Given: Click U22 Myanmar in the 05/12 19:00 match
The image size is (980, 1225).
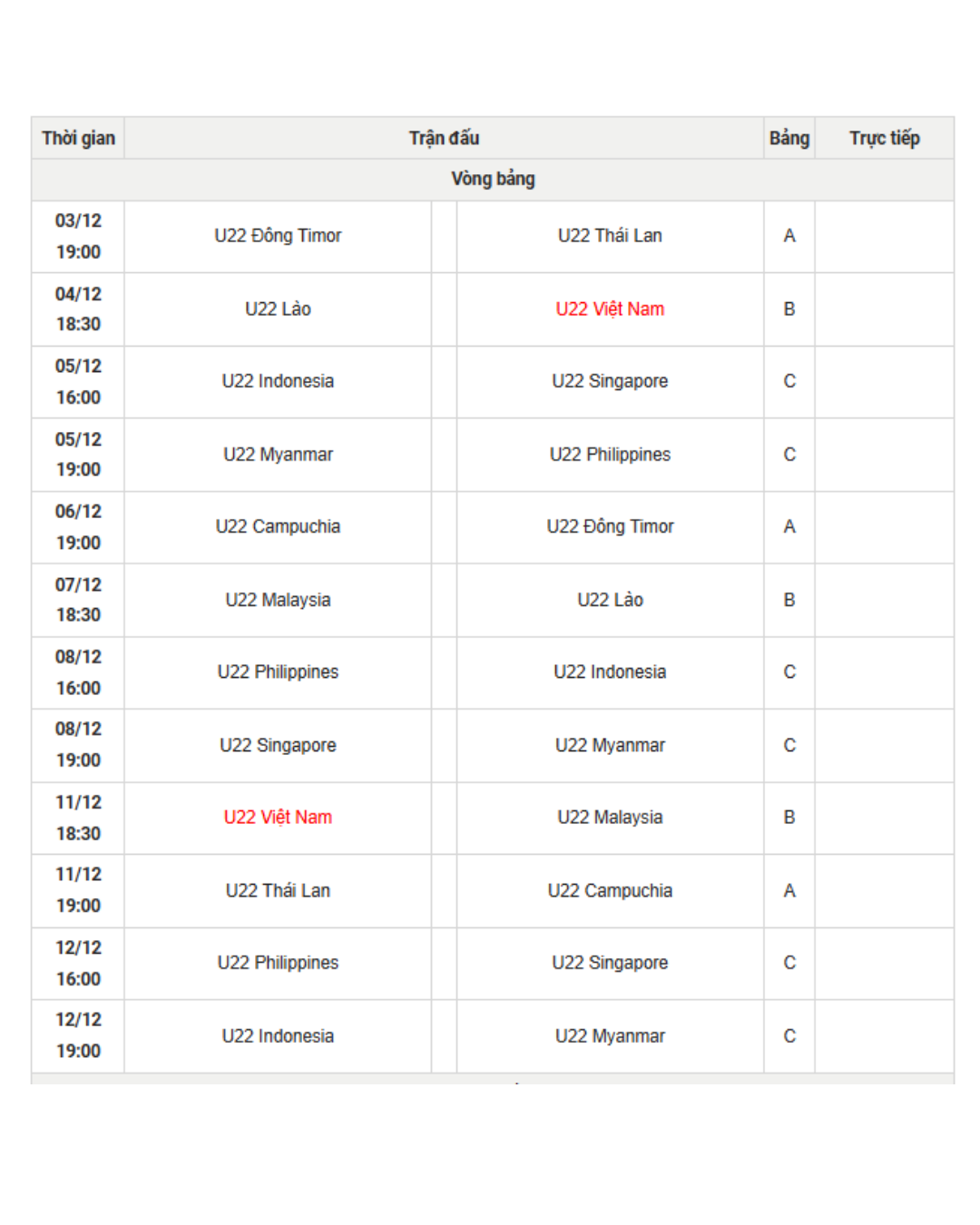Looking at the screenshot, I should click(278, 454).
